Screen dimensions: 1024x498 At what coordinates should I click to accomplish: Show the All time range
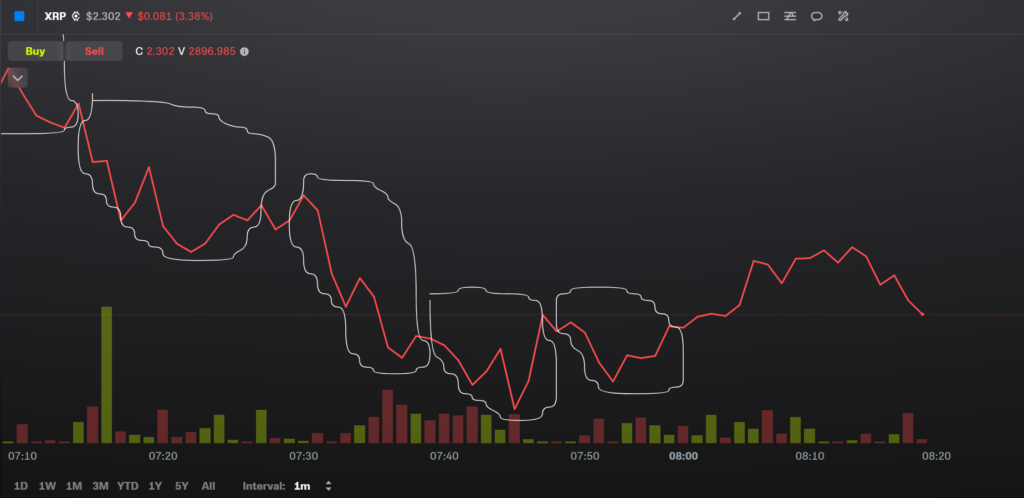208,486
